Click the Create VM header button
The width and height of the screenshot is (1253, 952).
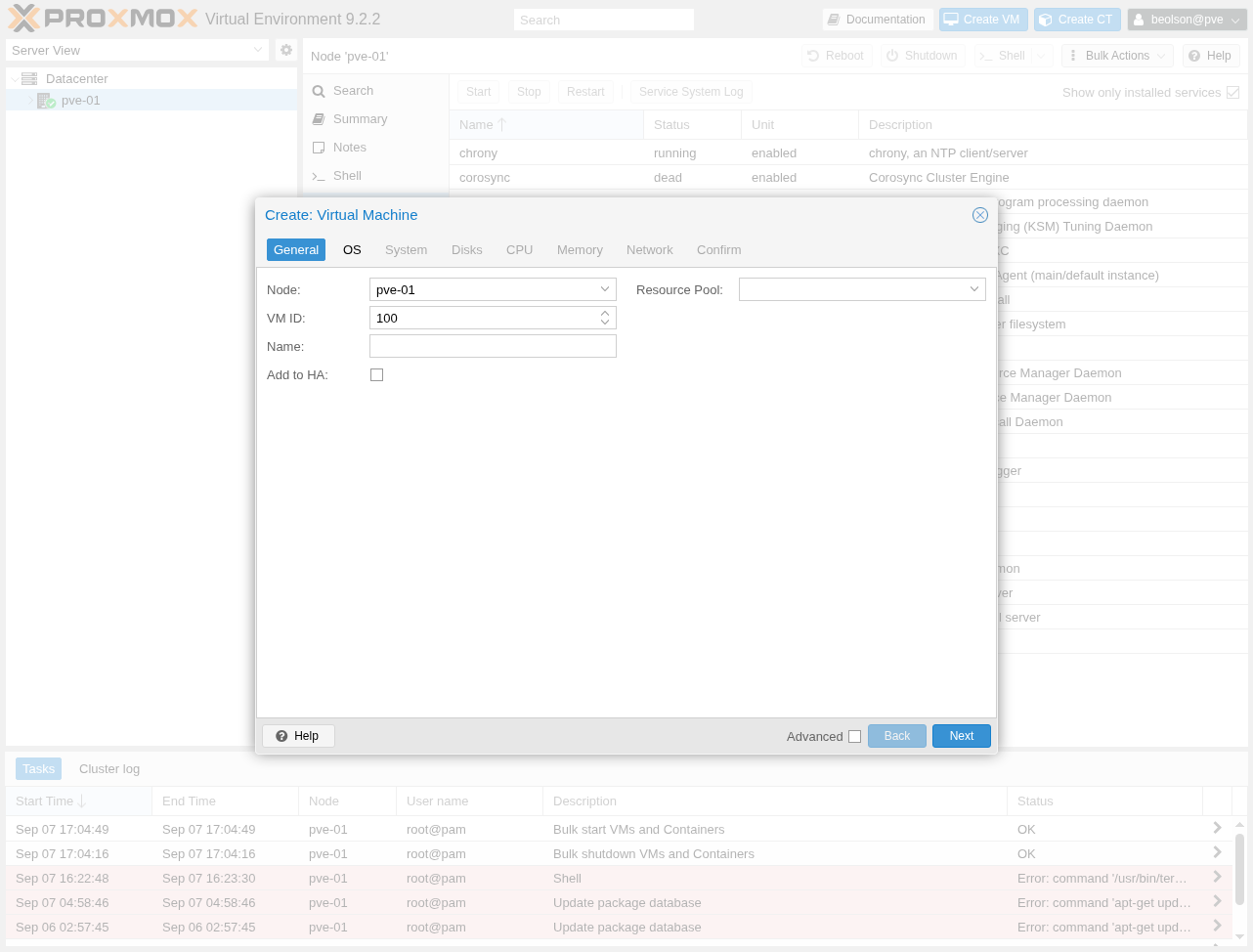click(982, 20)
